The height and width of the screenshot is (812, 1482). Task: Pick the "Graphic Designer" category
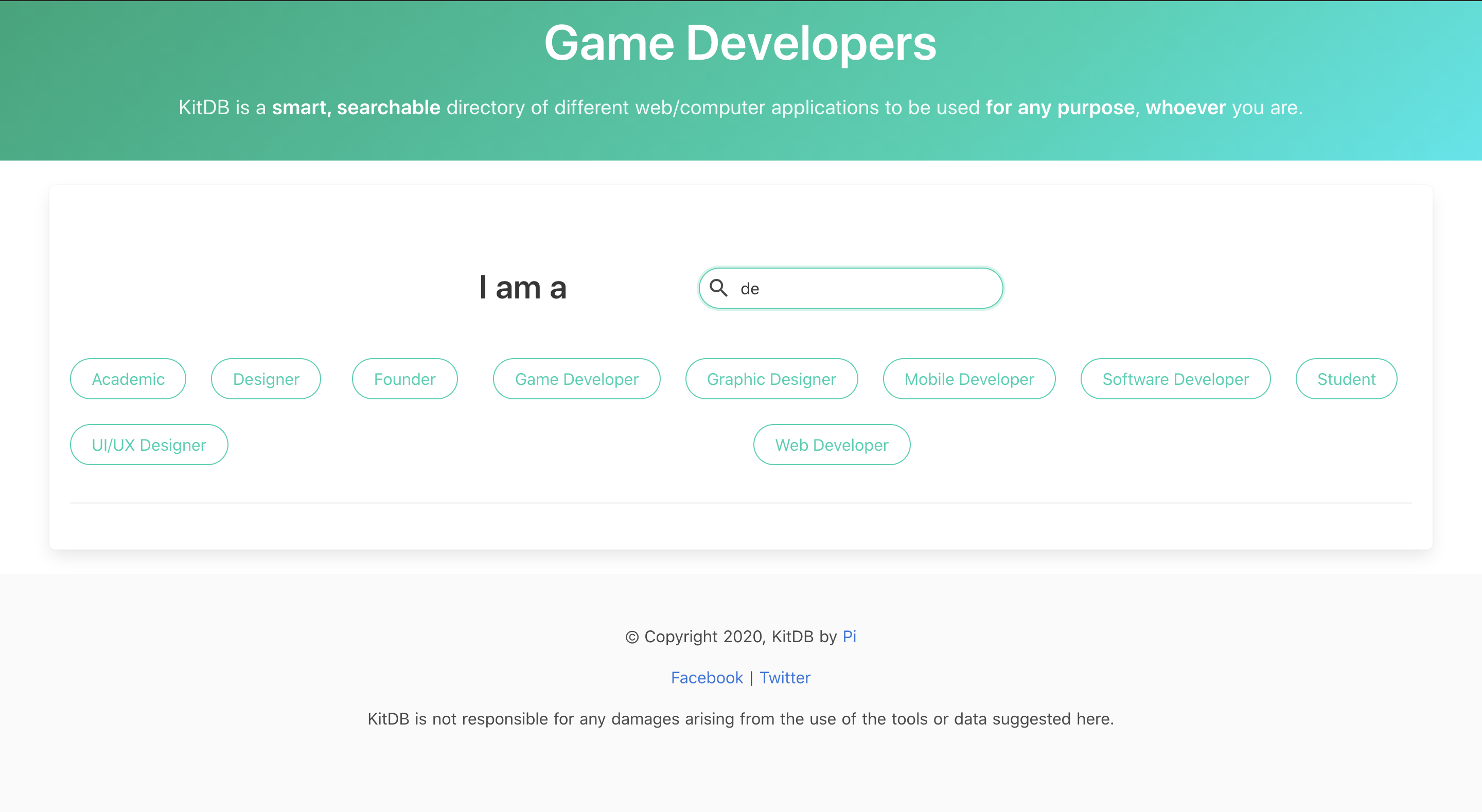coord(771,379)
